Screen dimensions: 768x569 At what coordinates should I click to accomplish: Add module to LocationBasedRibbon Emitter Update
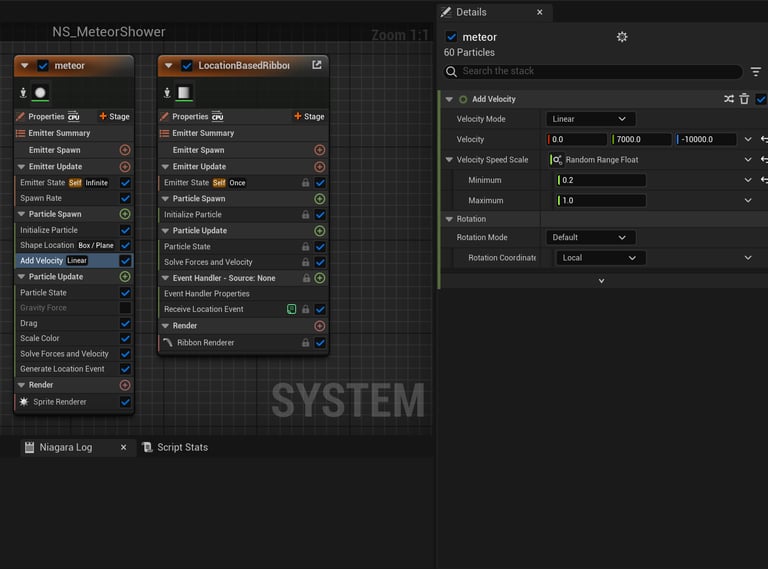[x=319, y=167]
